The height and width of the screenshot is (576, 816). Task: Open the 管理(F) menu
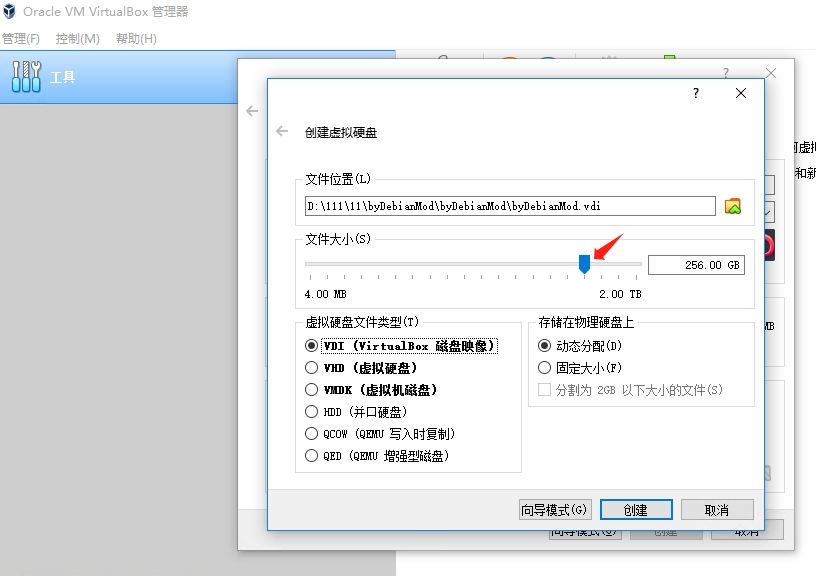[x=21, y=39]
